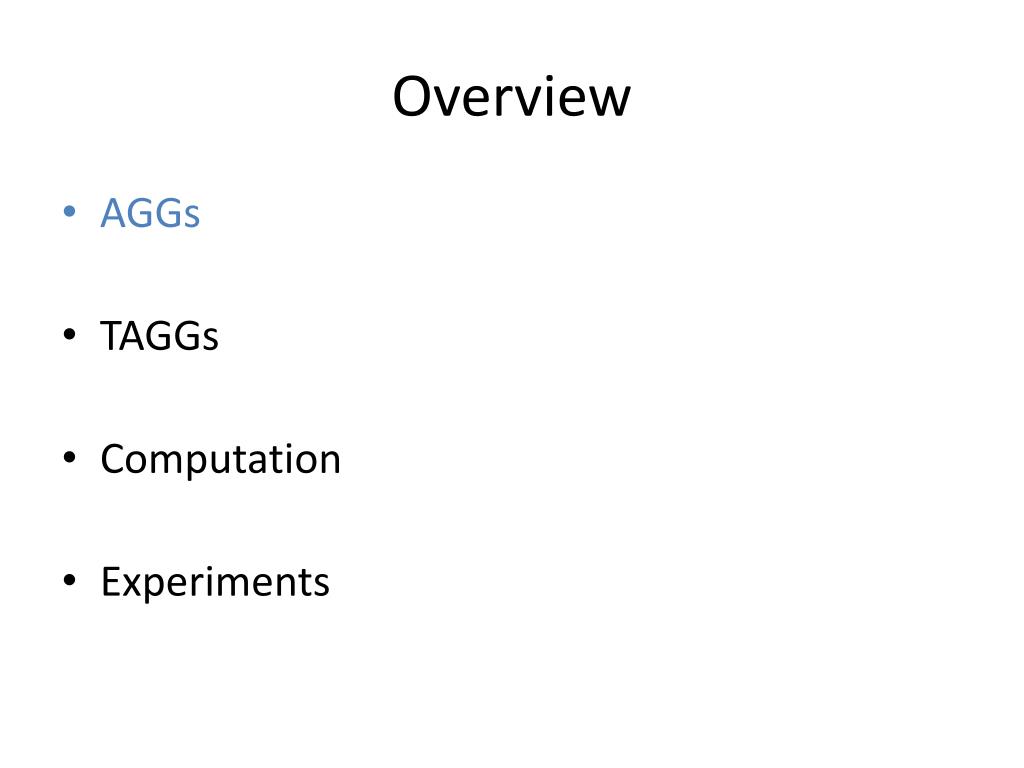Click the Overview slide title
Image resolution: width=1024 pixels, height=768 pixels.
[x=511, y=97]
